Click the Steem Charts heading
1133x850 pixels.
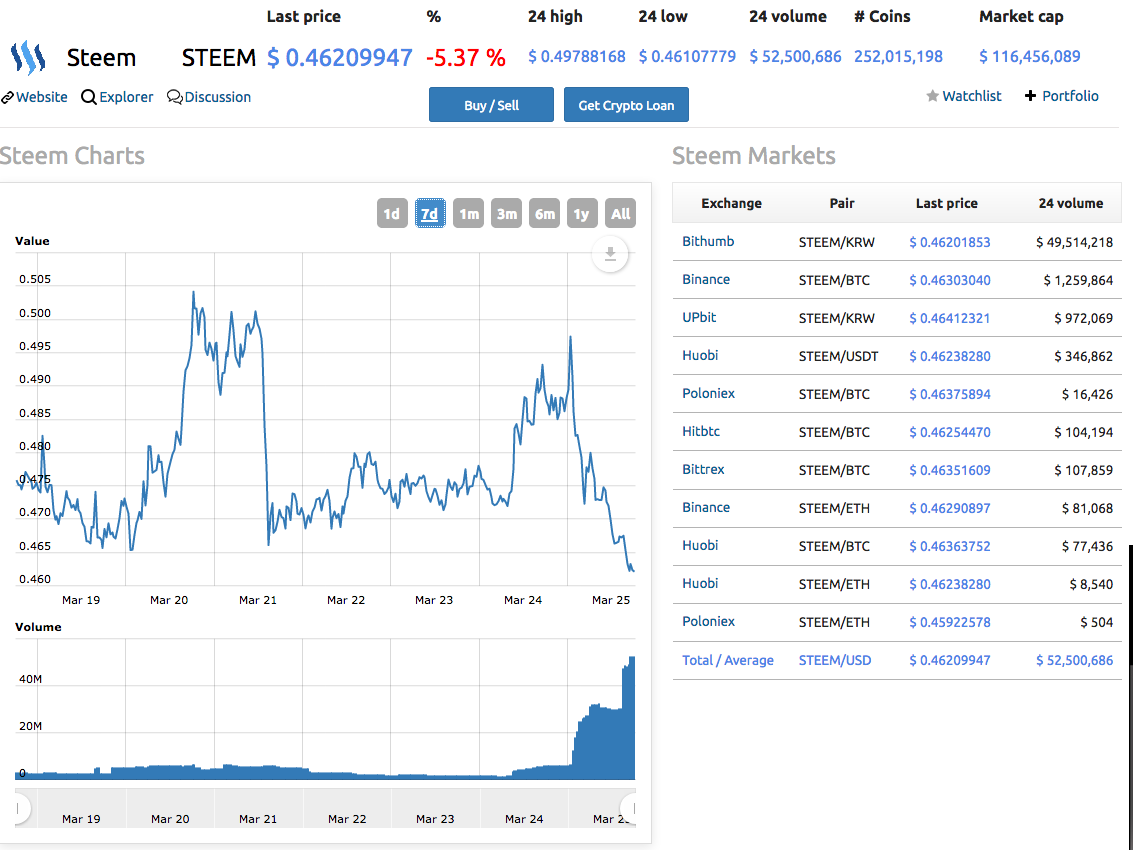(x=72, y=155)
